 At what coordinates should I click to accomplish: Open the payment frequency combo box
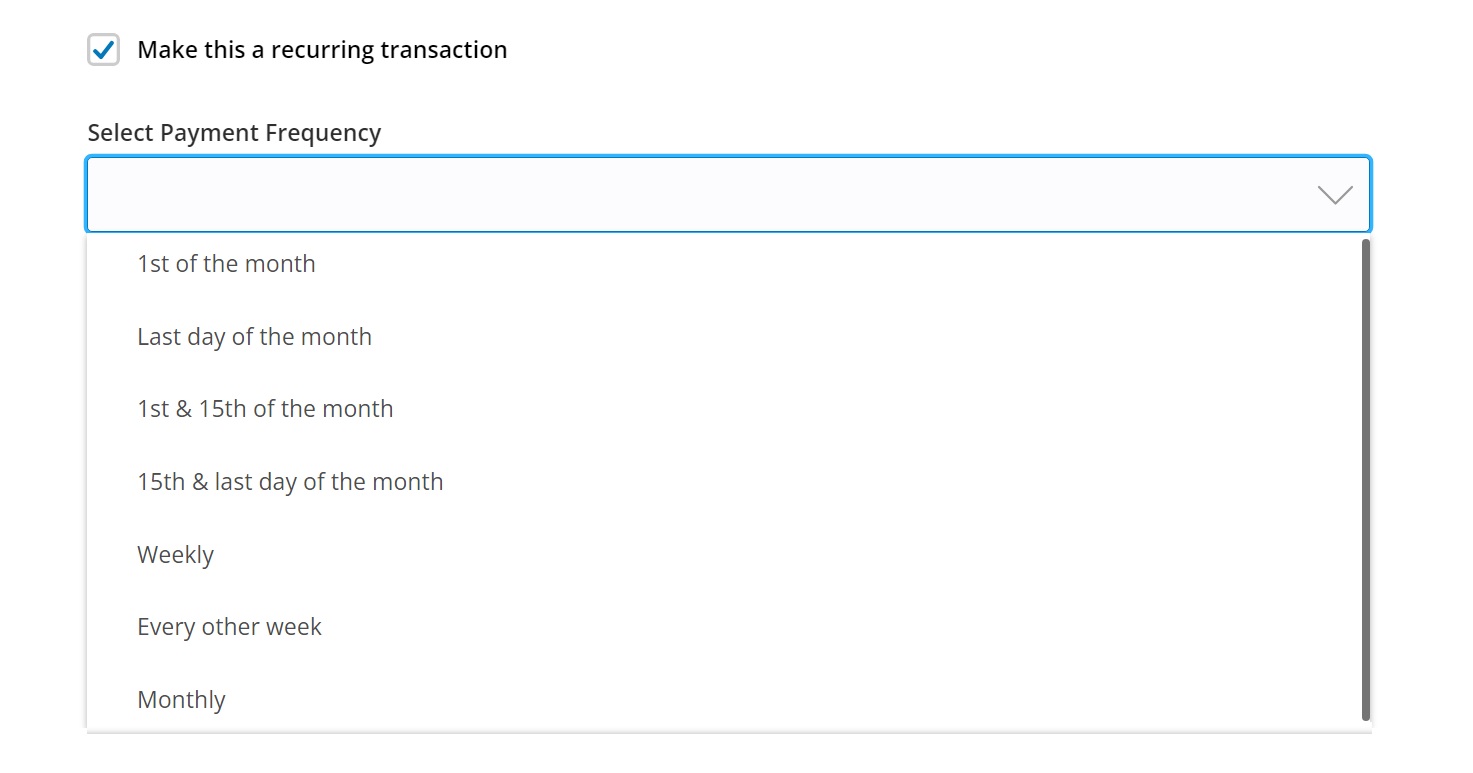(x=700, y=194)
